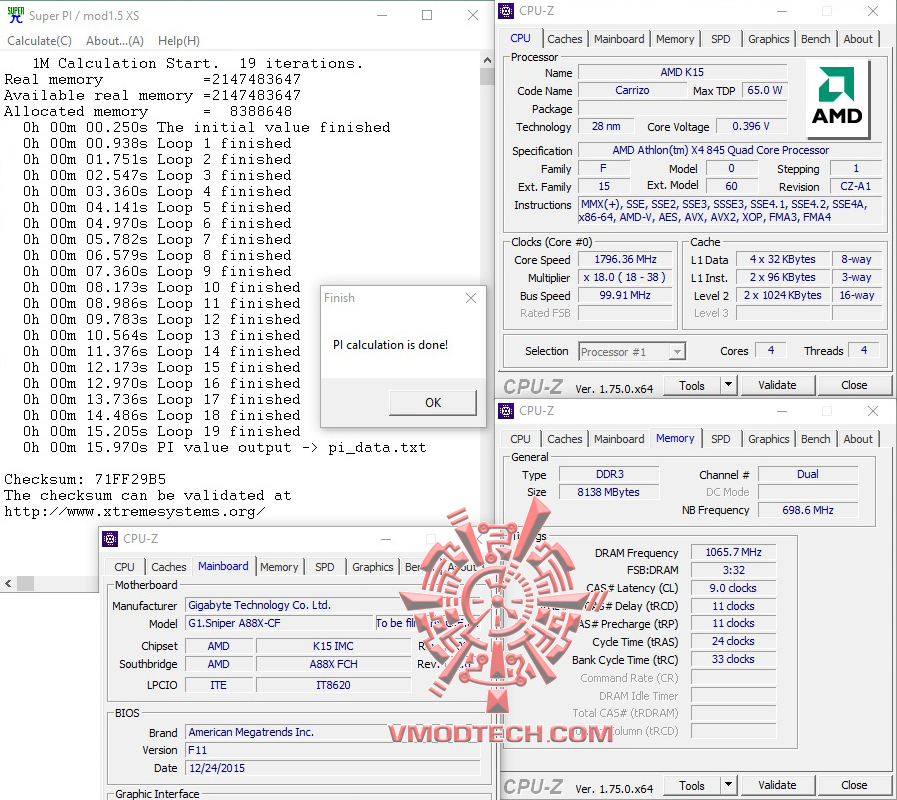This screenshot has height=800, width=897.
Task: Click the CPU-Z icon in top window title bar
Action: [506, 11]
